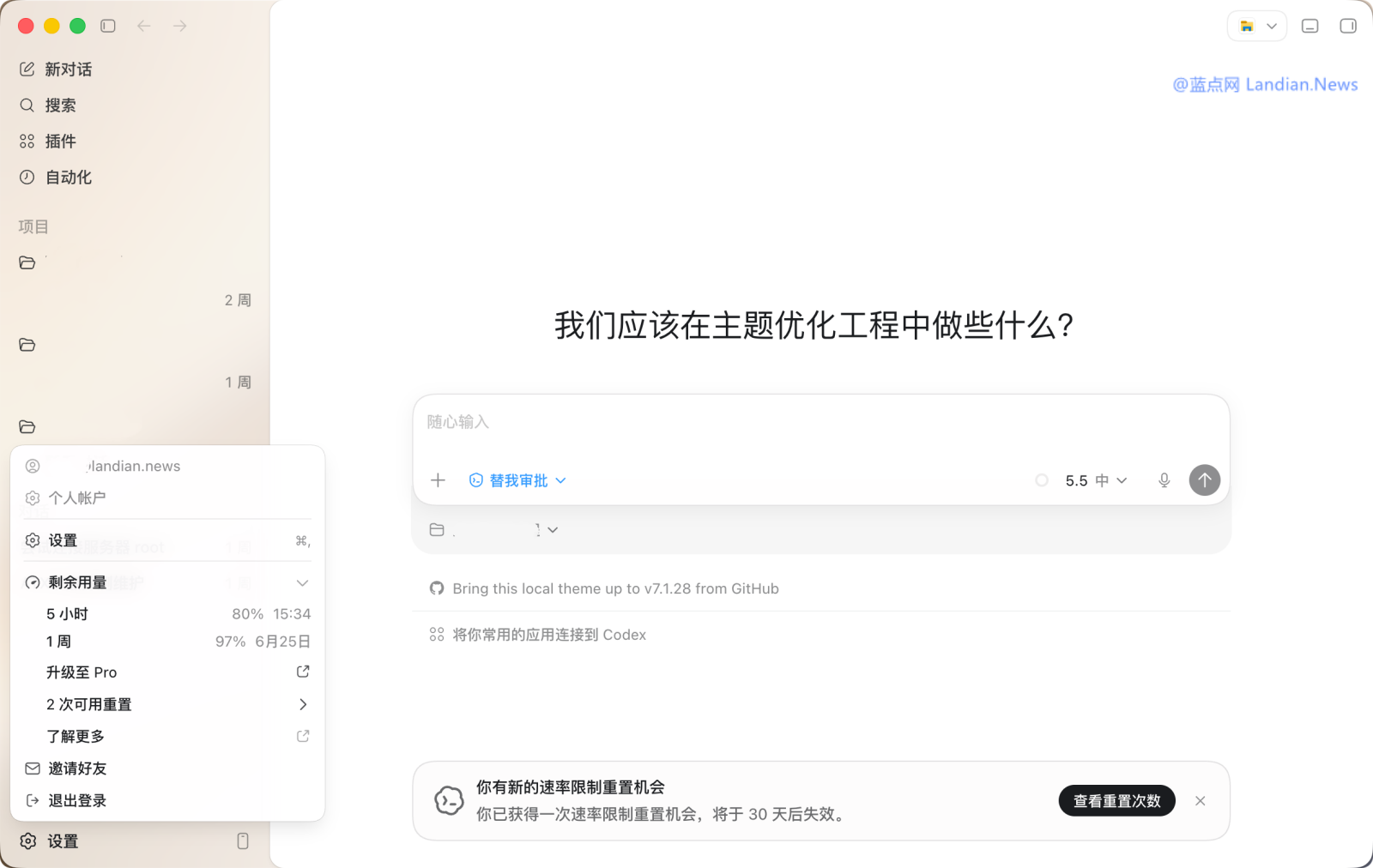The width and height of the screenshot is (1373, 868).
Task: Click the Codex terminal icon in notification
Action: pos(449,800)
